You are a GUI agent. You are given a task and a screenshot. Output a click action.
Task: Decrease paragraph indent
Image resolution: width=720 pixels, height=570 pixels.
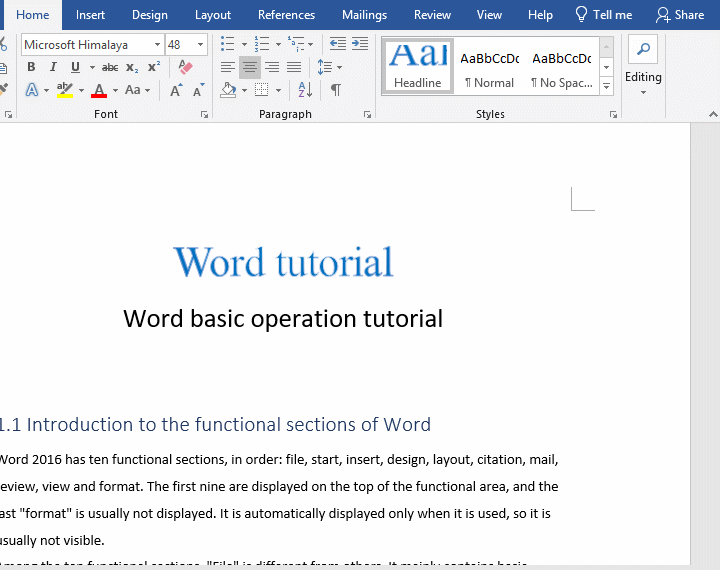tap(338, 44)
